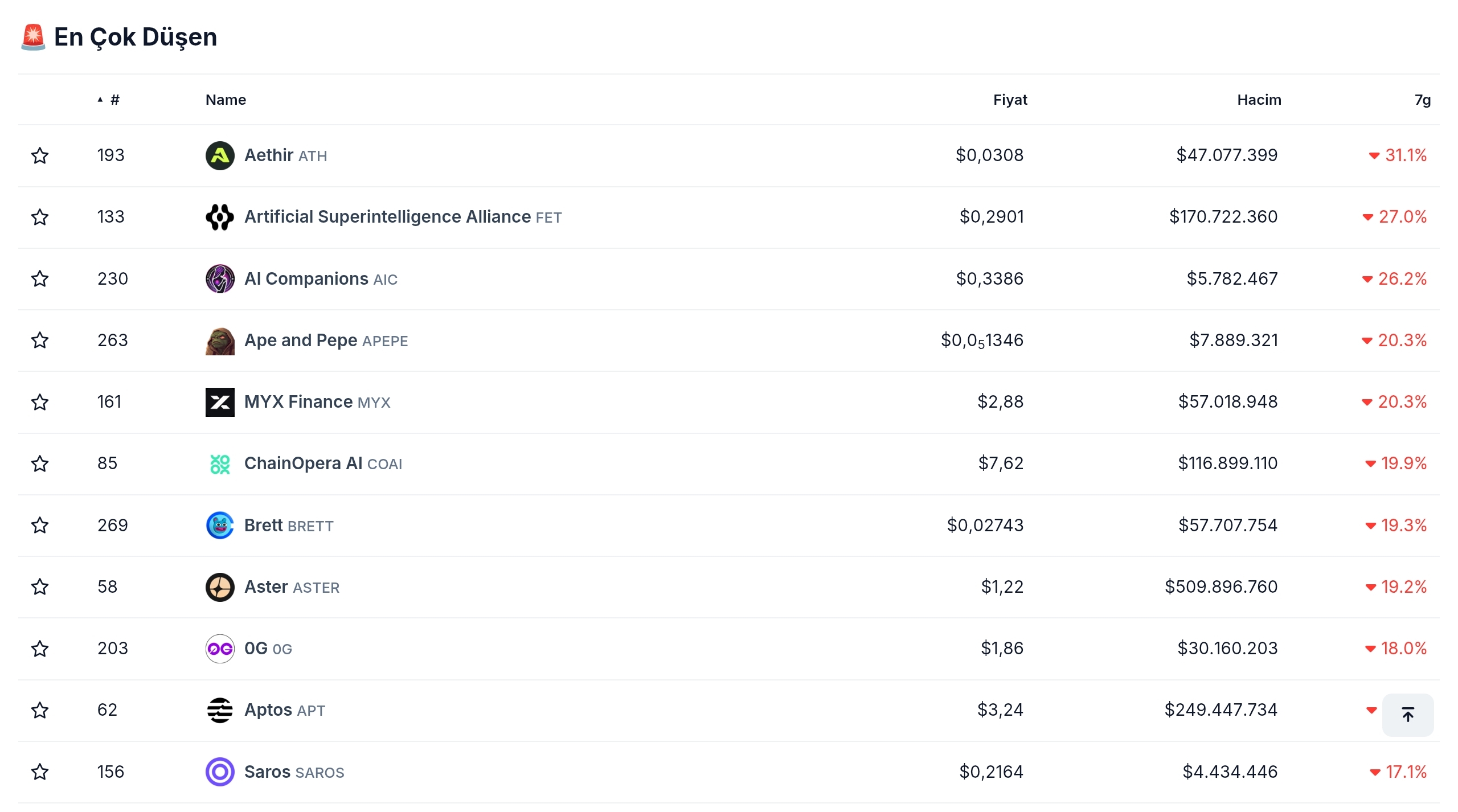
Task: Click the Artificial Superintelligence Alliance logo
Action: [x=220, y=217]
